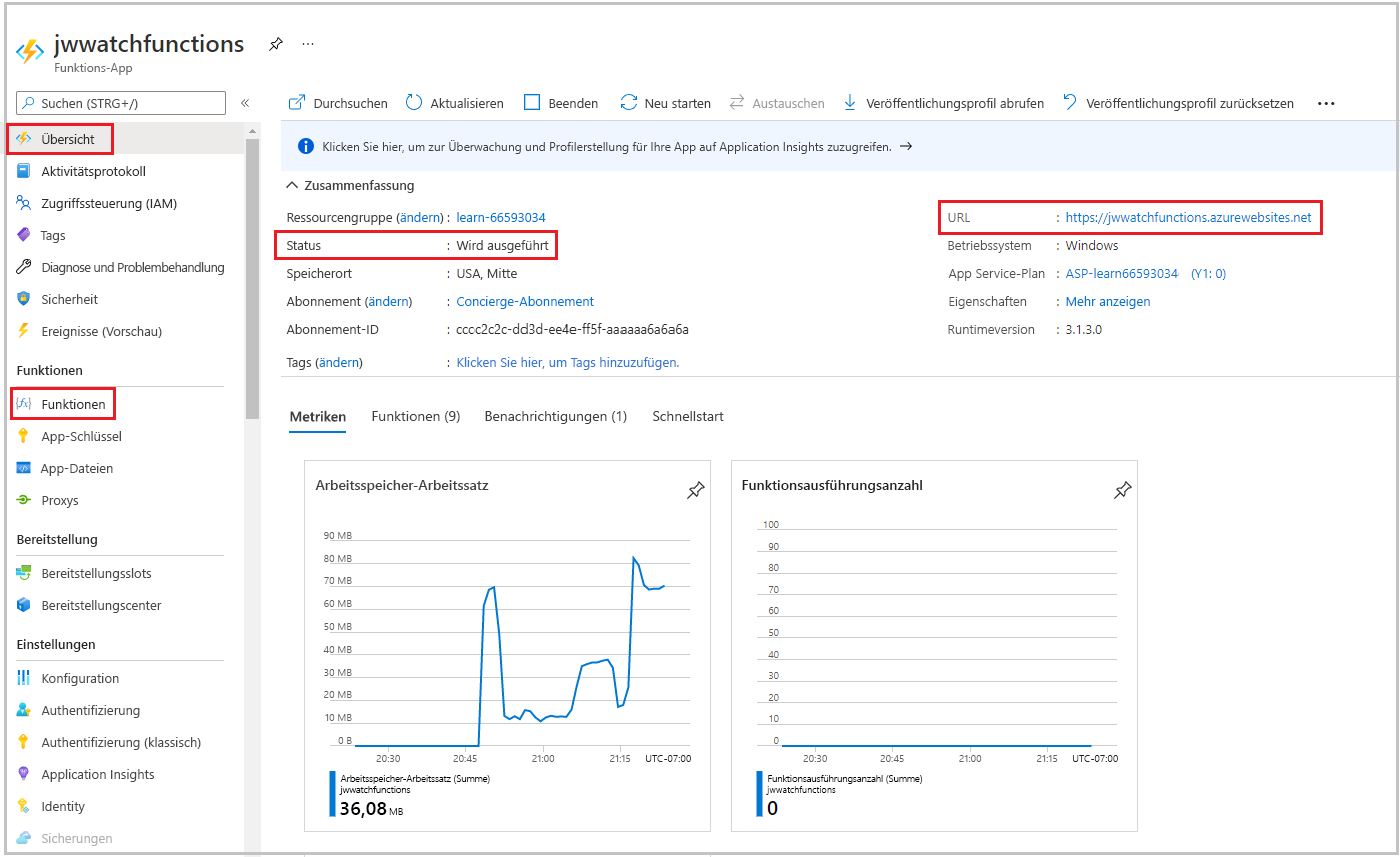Click the Identity key icon
Image resolution: width=1400 pixels, height=857 pixels.
point(24,806)
